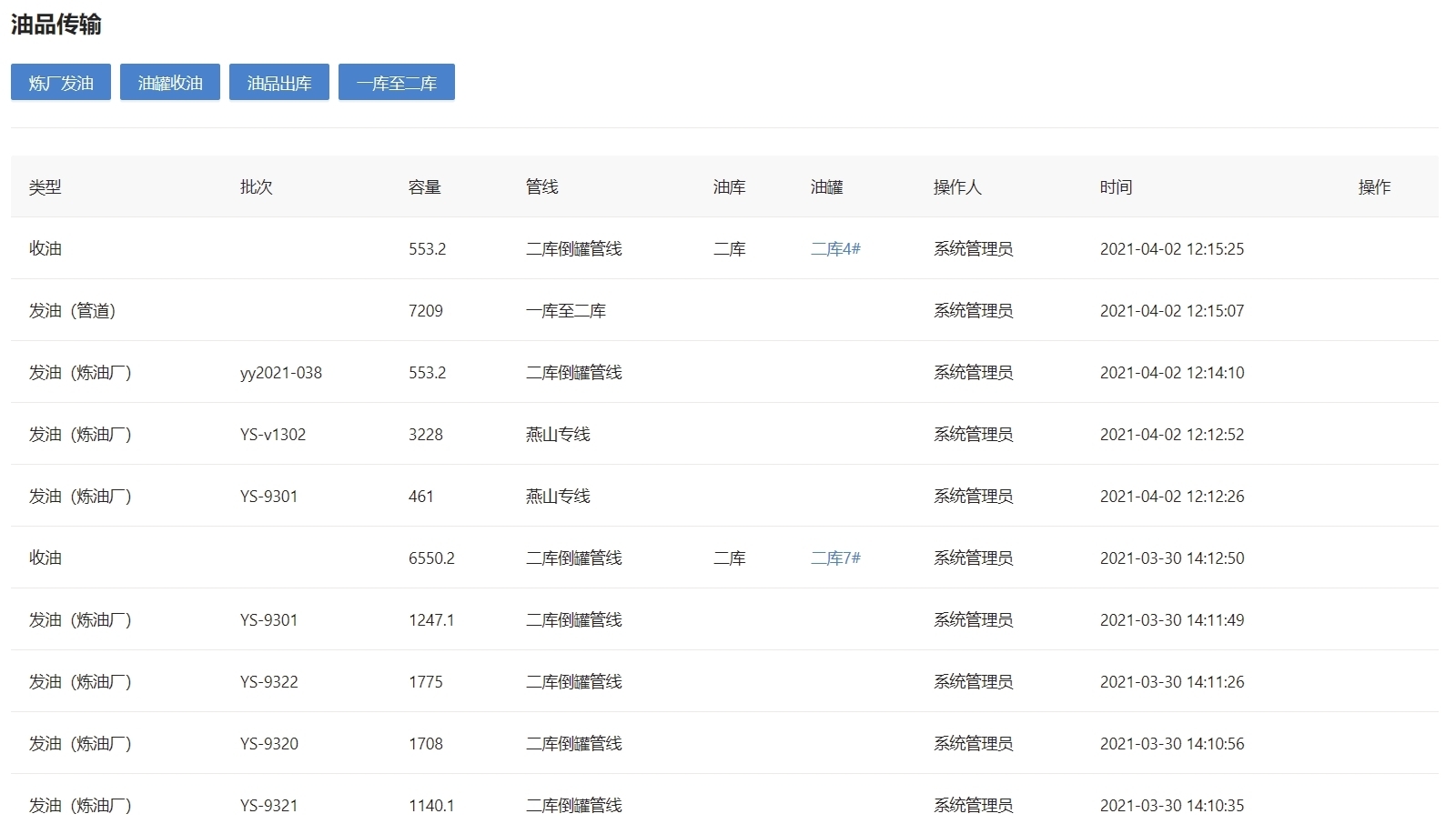The width and height of the screenshot is (1456, 834).
Task: Click batch cell YS-v1302
Action: coord(272,435)
